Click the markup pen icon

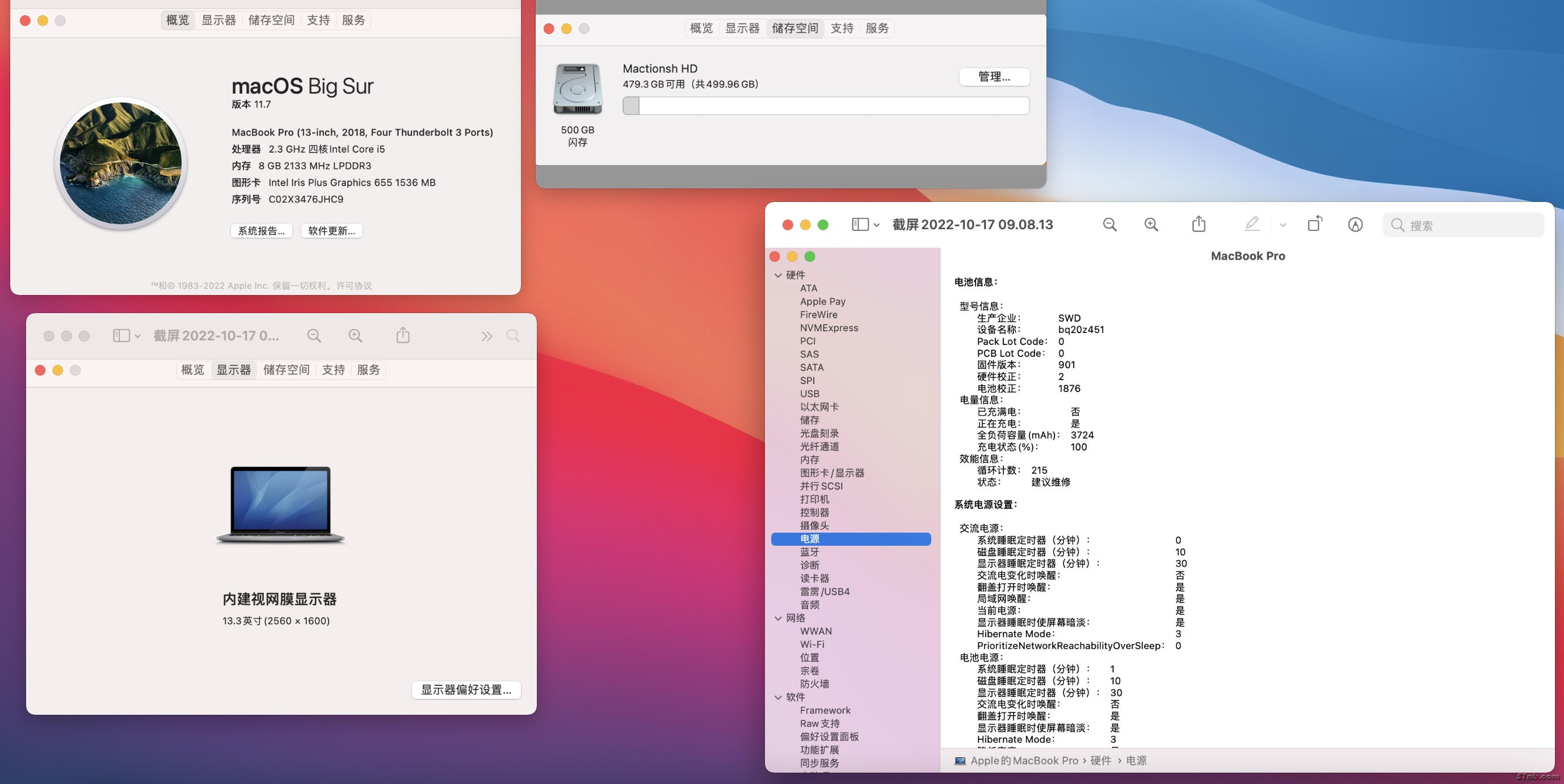pyautogui.click(x=1251, y=225)
